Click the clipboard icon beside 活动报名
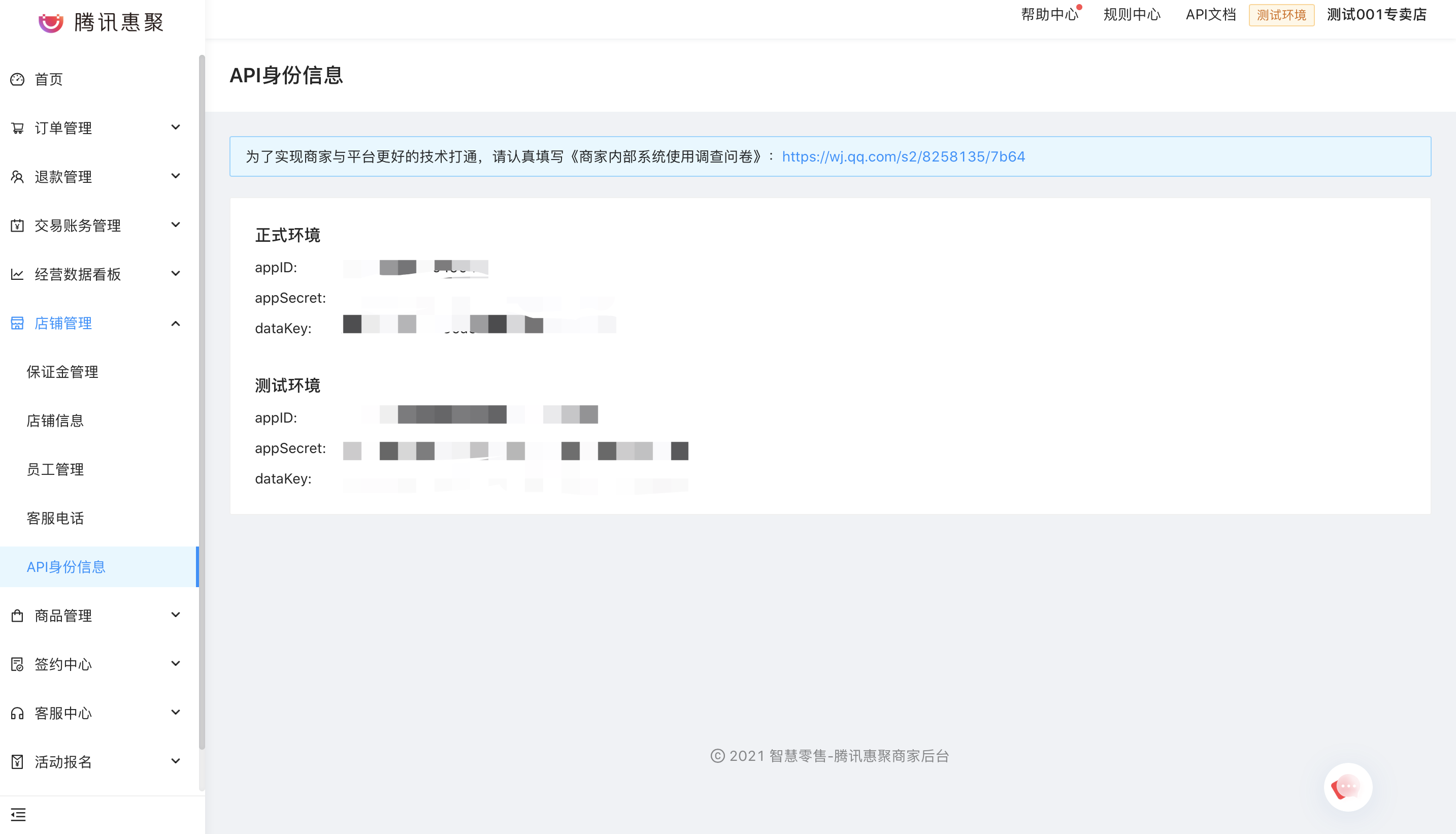 pyautogui.click(x=17, y=761)
